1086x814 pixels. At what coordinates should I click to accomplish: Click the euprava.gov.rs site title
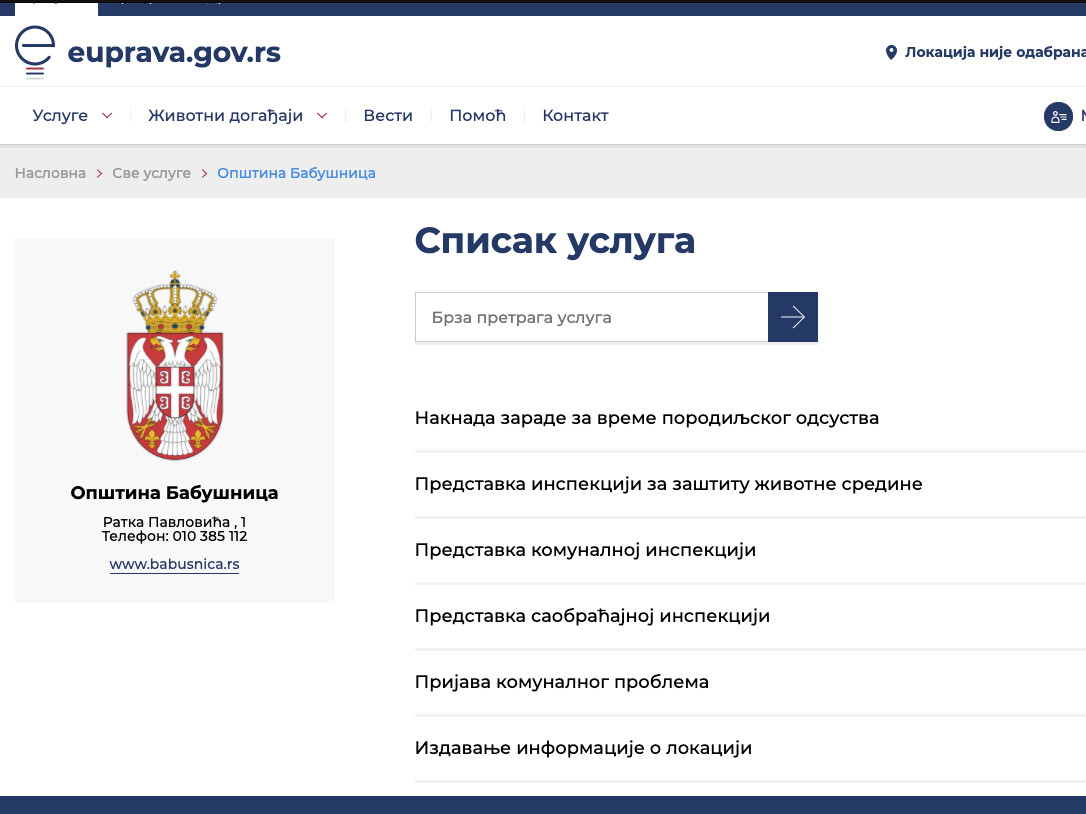[x=174, y=52]
